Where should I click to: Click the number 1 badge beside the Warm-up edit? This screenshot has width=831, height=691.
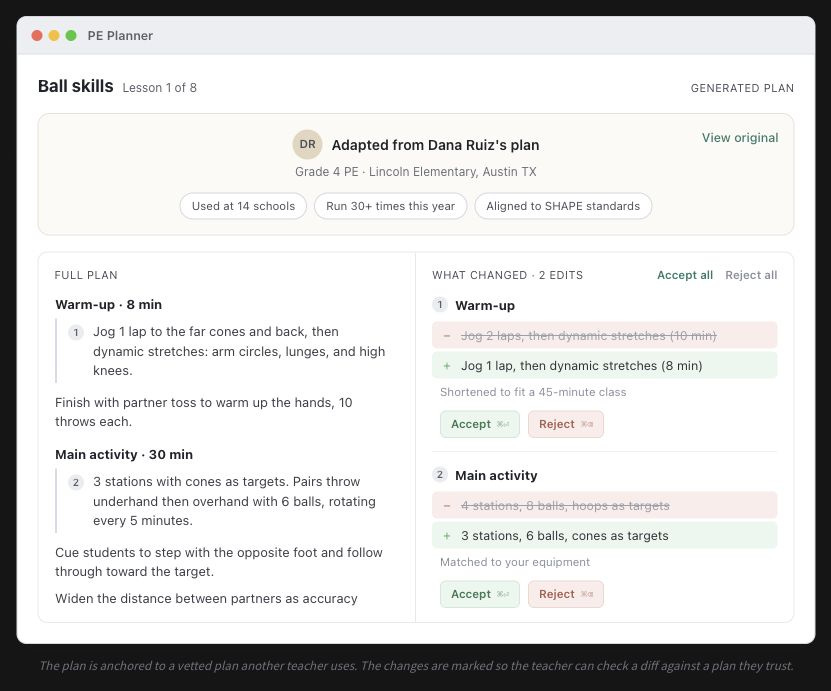[x=439, y=305]
